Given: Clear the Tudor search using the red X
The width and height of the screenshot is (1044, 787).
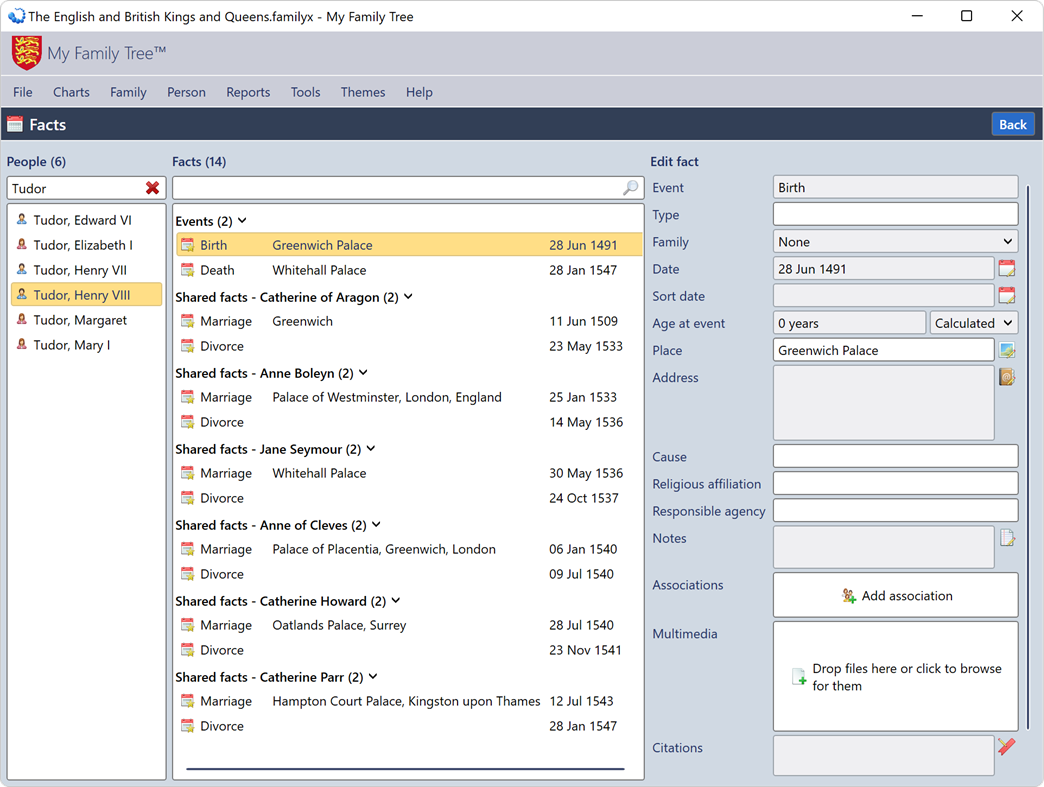Looking at the screenshot, I should [x=153, y=188].
